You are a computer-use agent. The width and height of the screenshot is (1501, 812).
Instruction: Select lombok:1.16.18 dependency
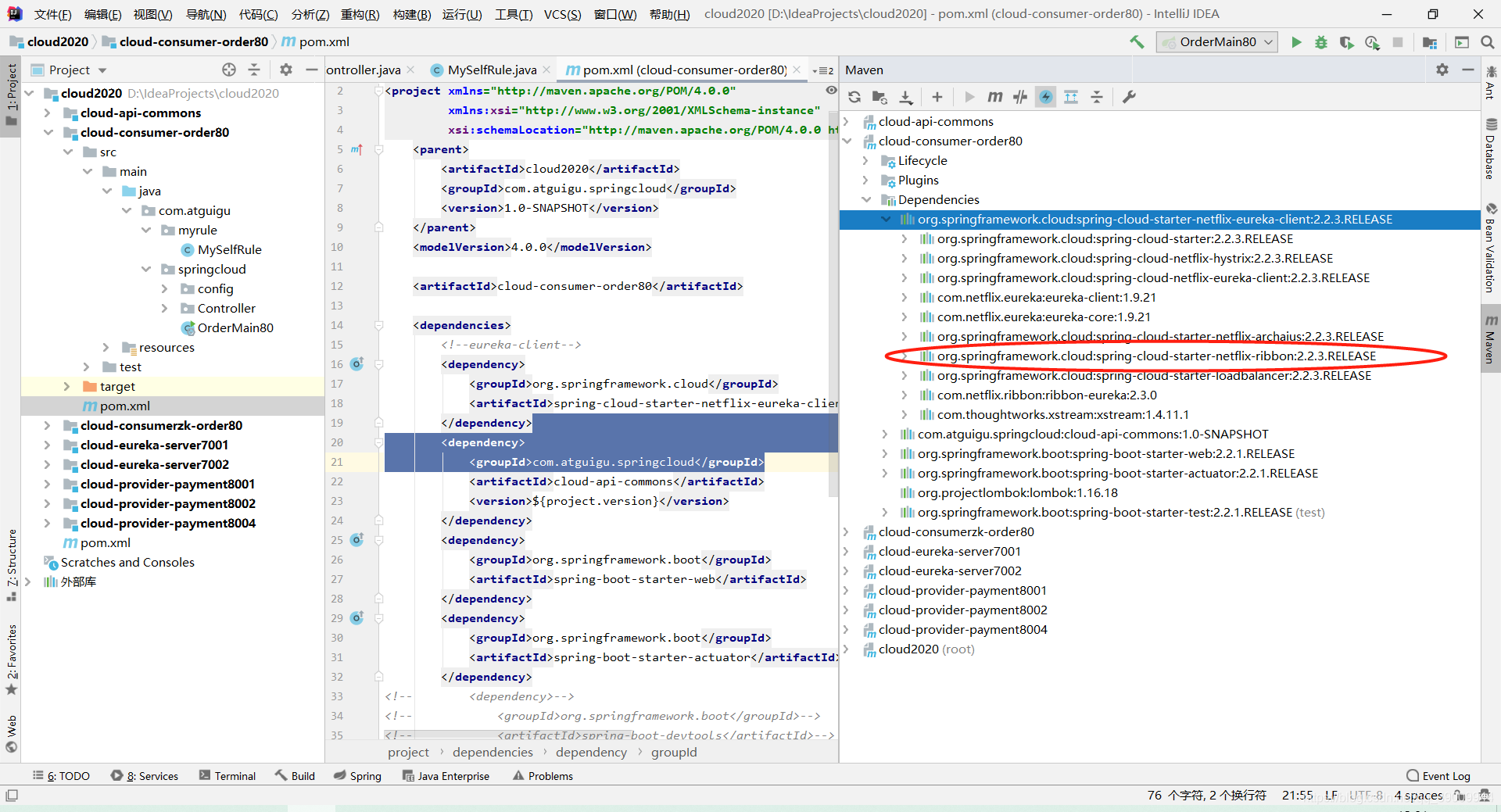coord(1017,492)
